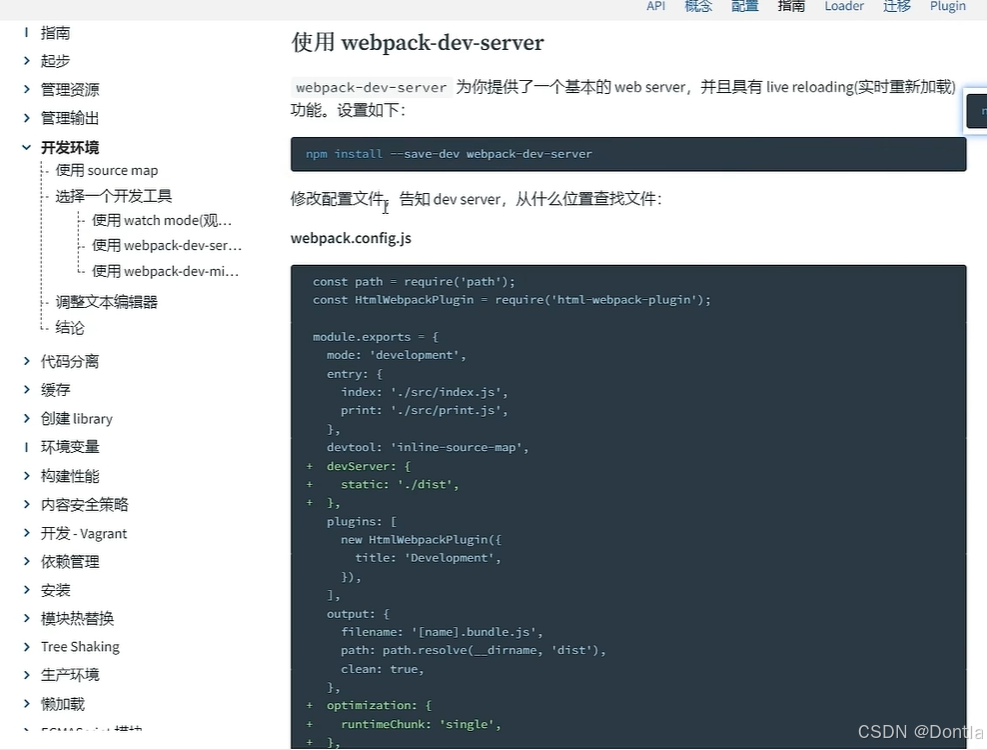Expand the 安装 section chevron

click(26, 589)
